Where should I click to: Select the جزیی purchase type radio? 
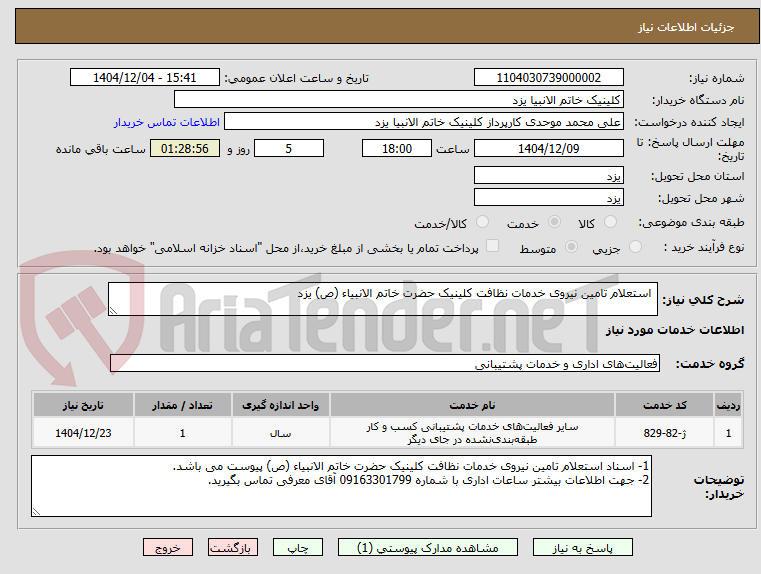(635, 247)
